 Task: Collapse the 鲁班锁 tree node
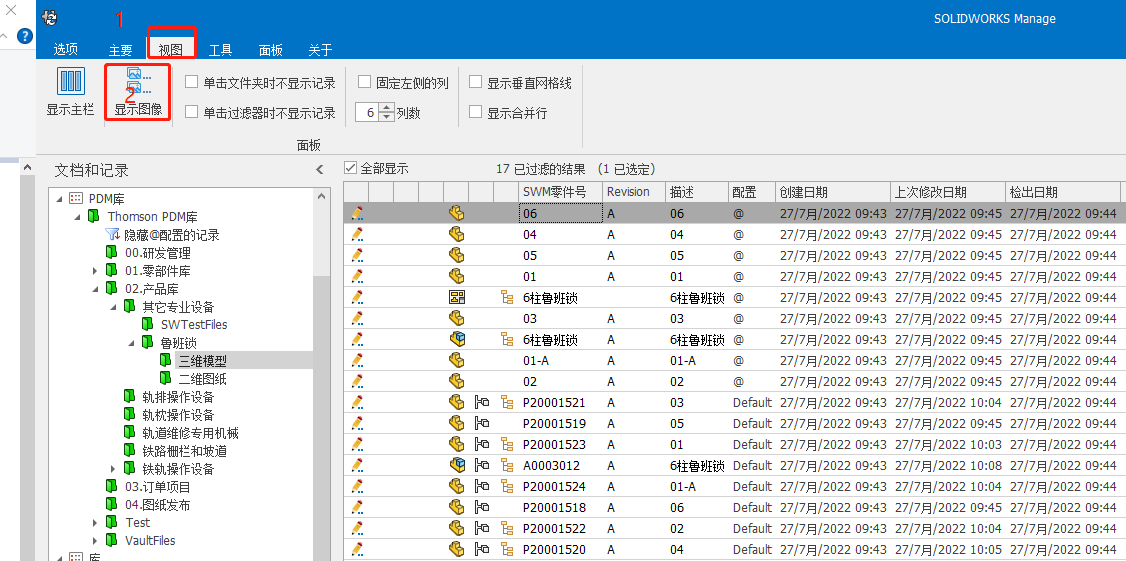[x=132, y=343]
